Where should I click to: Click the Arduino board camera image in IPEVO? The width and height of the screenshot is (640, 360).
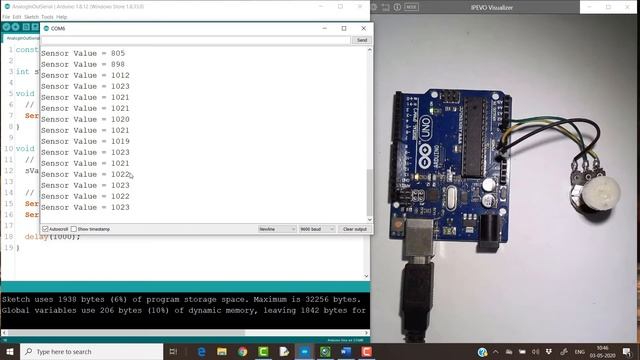point(505,178)
